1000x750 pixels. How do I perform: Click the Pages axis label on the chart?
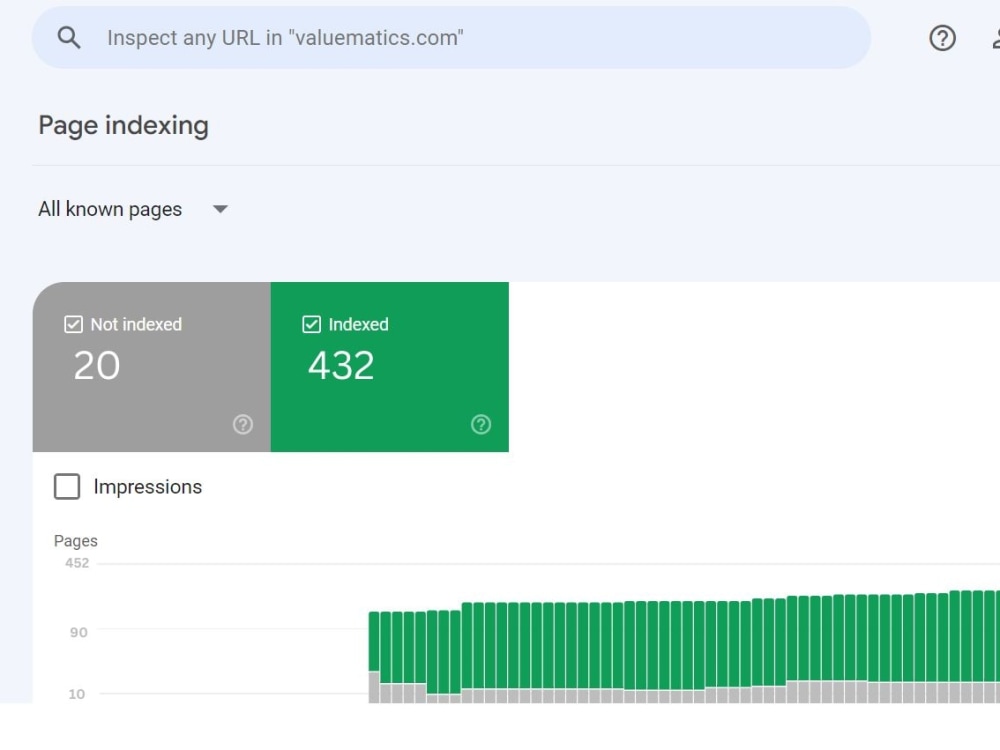coord(76,540)
